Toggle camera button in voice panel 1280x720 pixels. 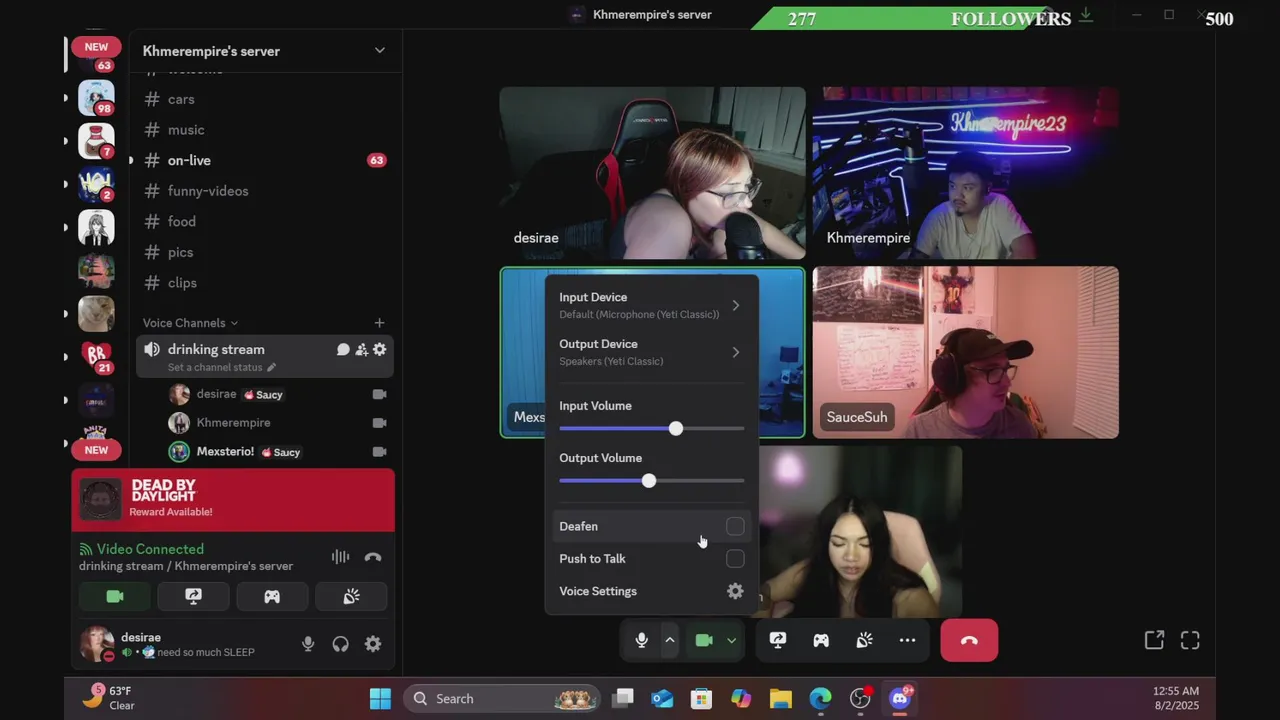[115, 596]
